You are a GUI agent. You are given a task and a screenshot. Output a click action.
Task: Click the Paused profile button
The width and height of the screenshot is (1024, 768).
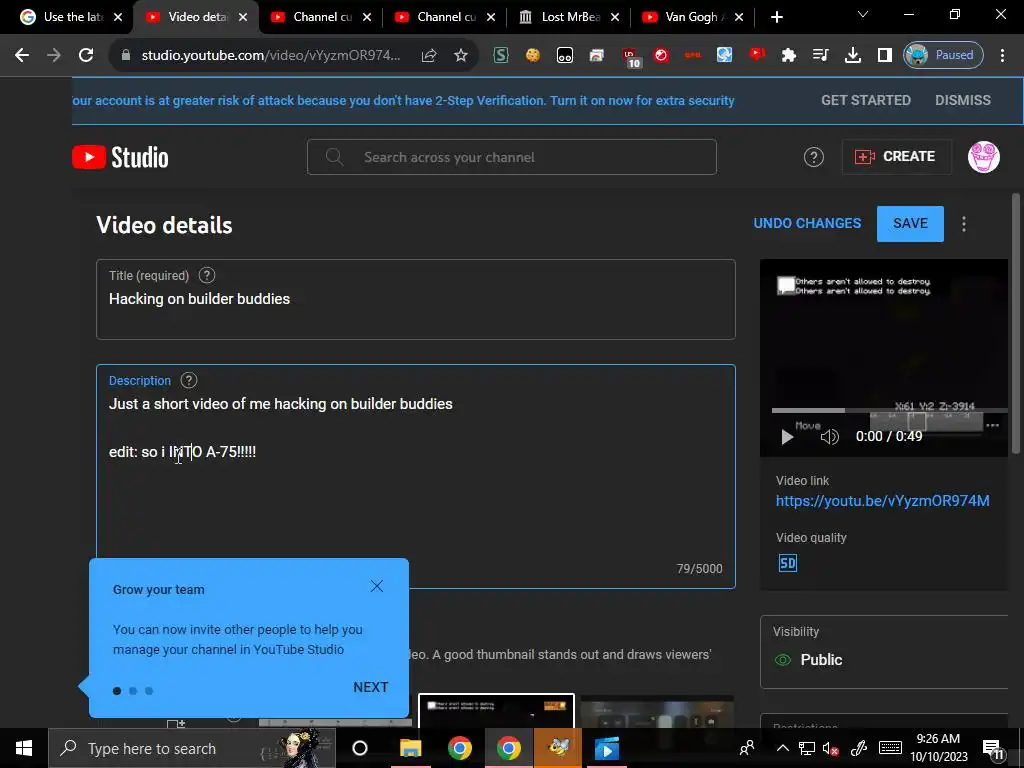[x=942, y=56]
